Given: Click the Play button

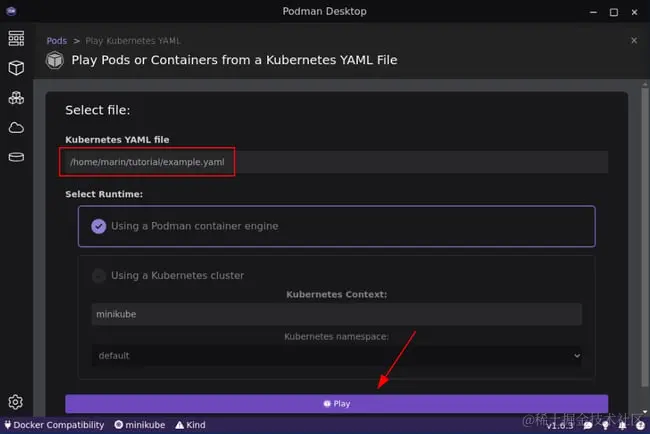Looking at the screenshot, I should 336,403.
